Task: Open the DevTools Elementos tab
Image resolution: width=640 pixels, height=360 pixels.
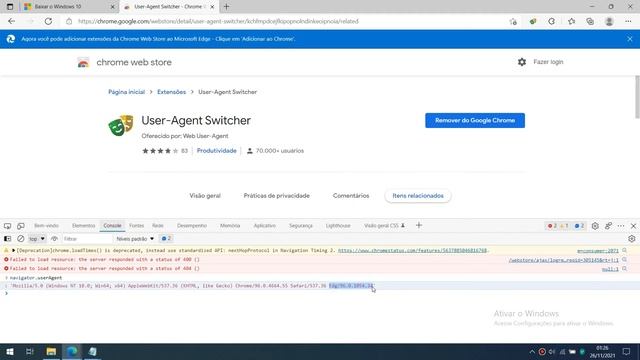Action: click(x=84, y=226)
